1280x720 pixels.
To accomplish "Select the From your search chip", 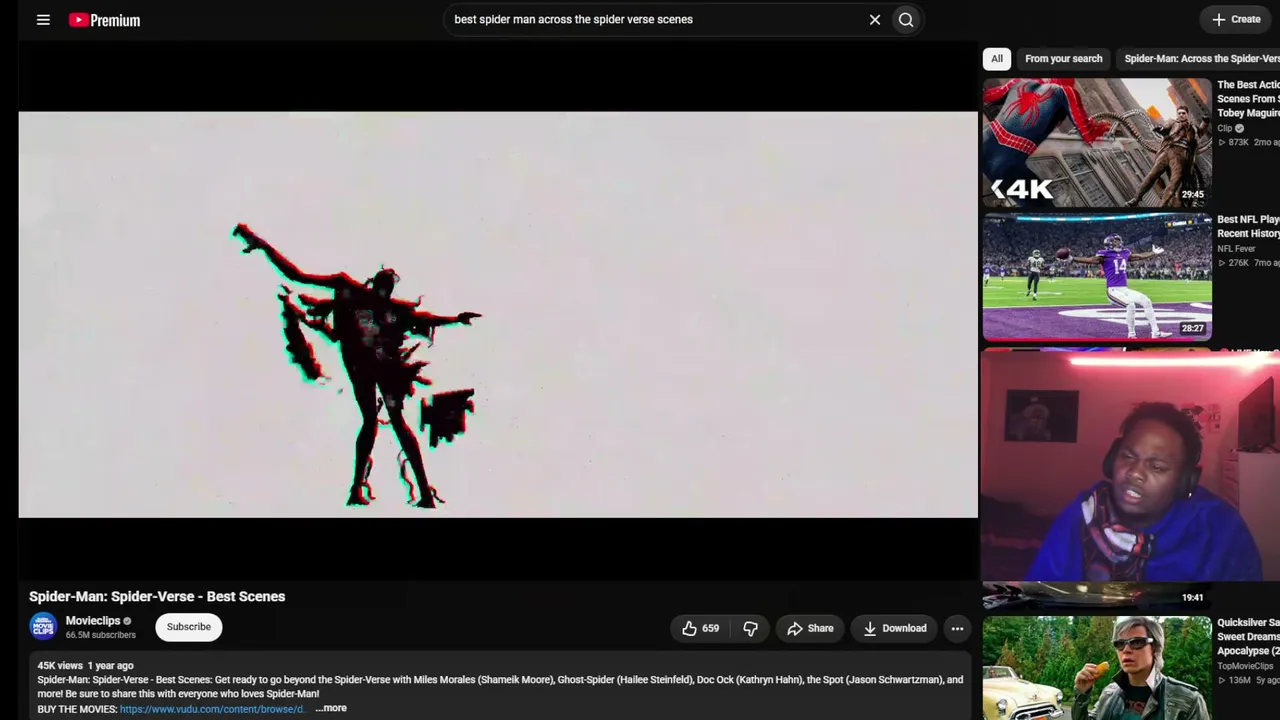I will click(1064, 59).
